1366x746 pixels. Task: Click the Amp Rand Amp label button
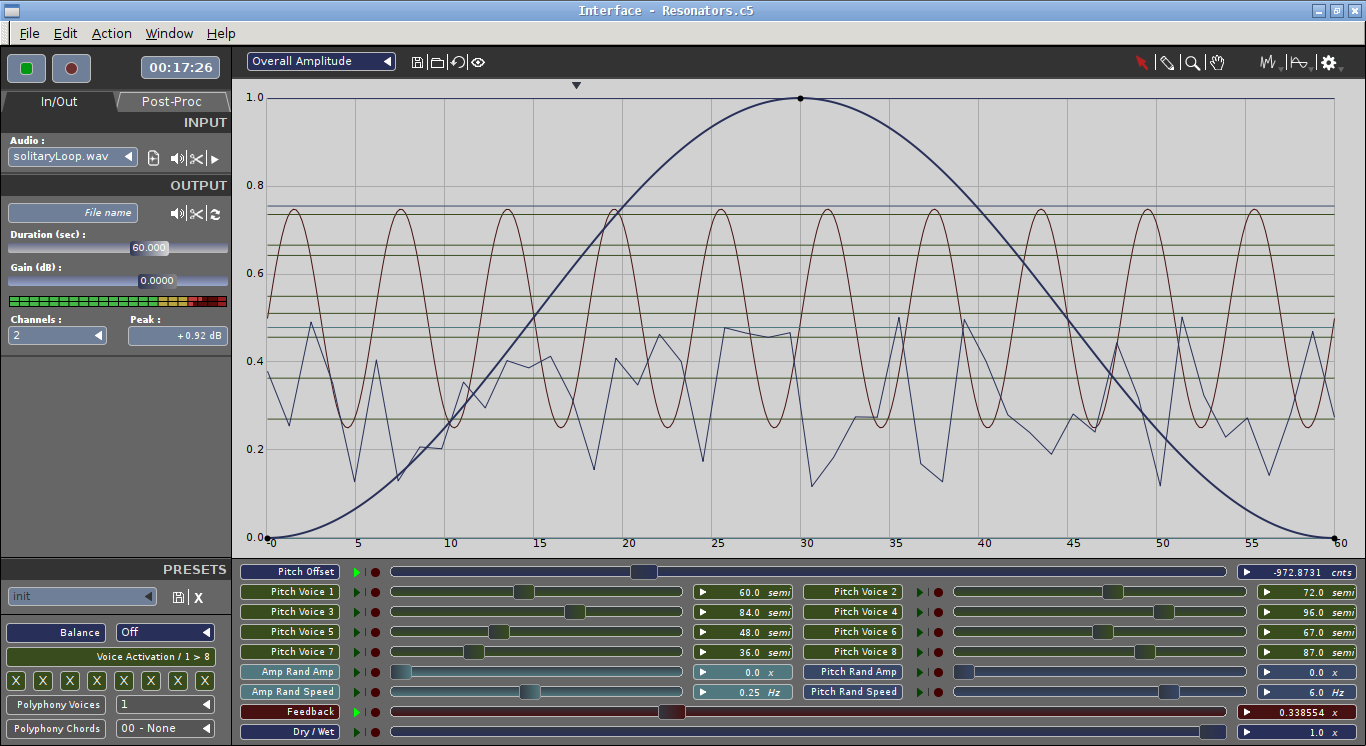coord(290,672)
